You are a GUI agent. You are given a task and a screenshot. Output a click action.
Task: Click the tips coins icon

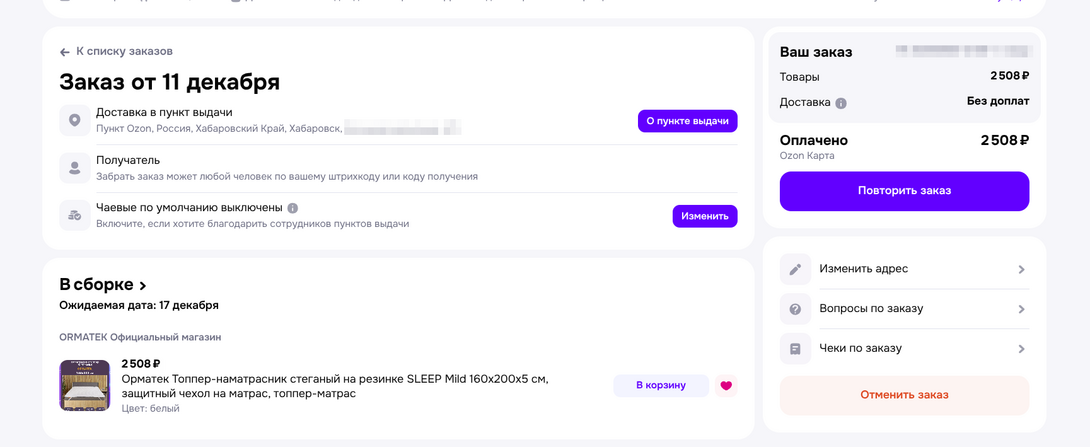coord(75,215)
